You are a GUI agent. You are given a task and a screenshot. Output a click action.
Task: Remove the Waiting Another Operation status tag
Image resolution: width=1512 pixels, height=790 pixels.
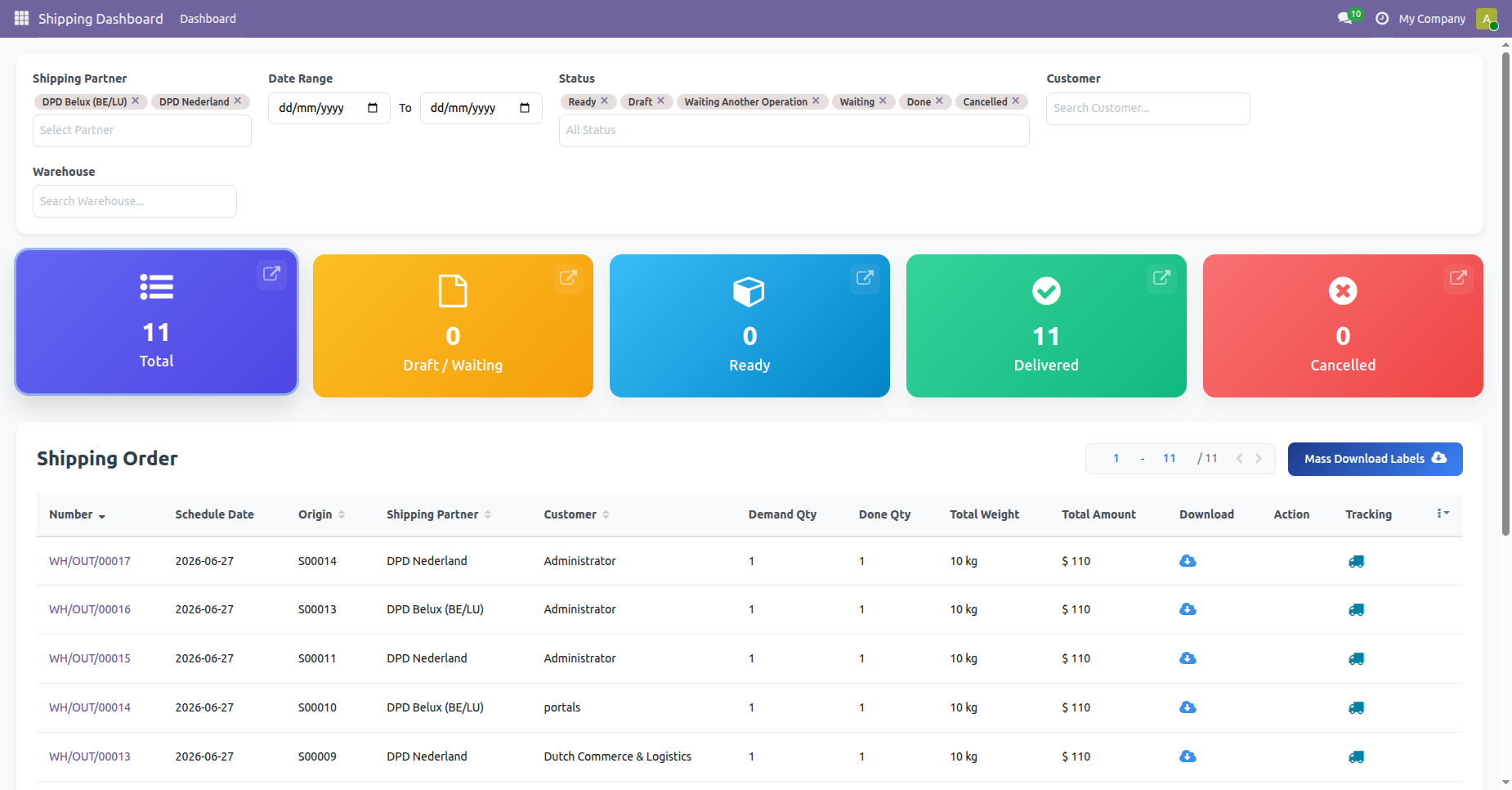click(816, 101)
